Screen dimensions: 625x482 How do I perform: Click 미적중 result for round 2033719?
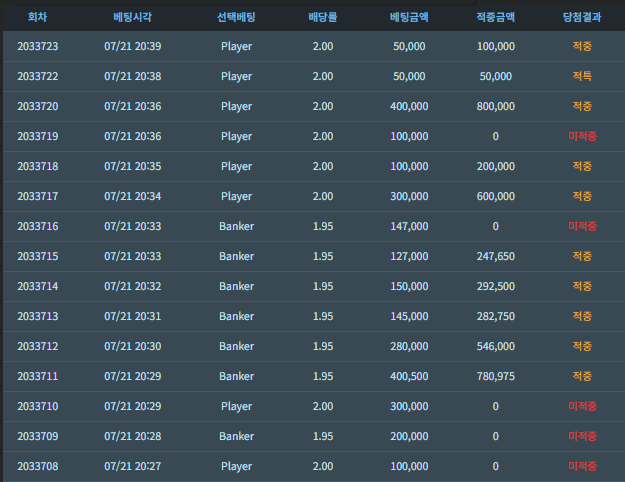tap(582, 136)
